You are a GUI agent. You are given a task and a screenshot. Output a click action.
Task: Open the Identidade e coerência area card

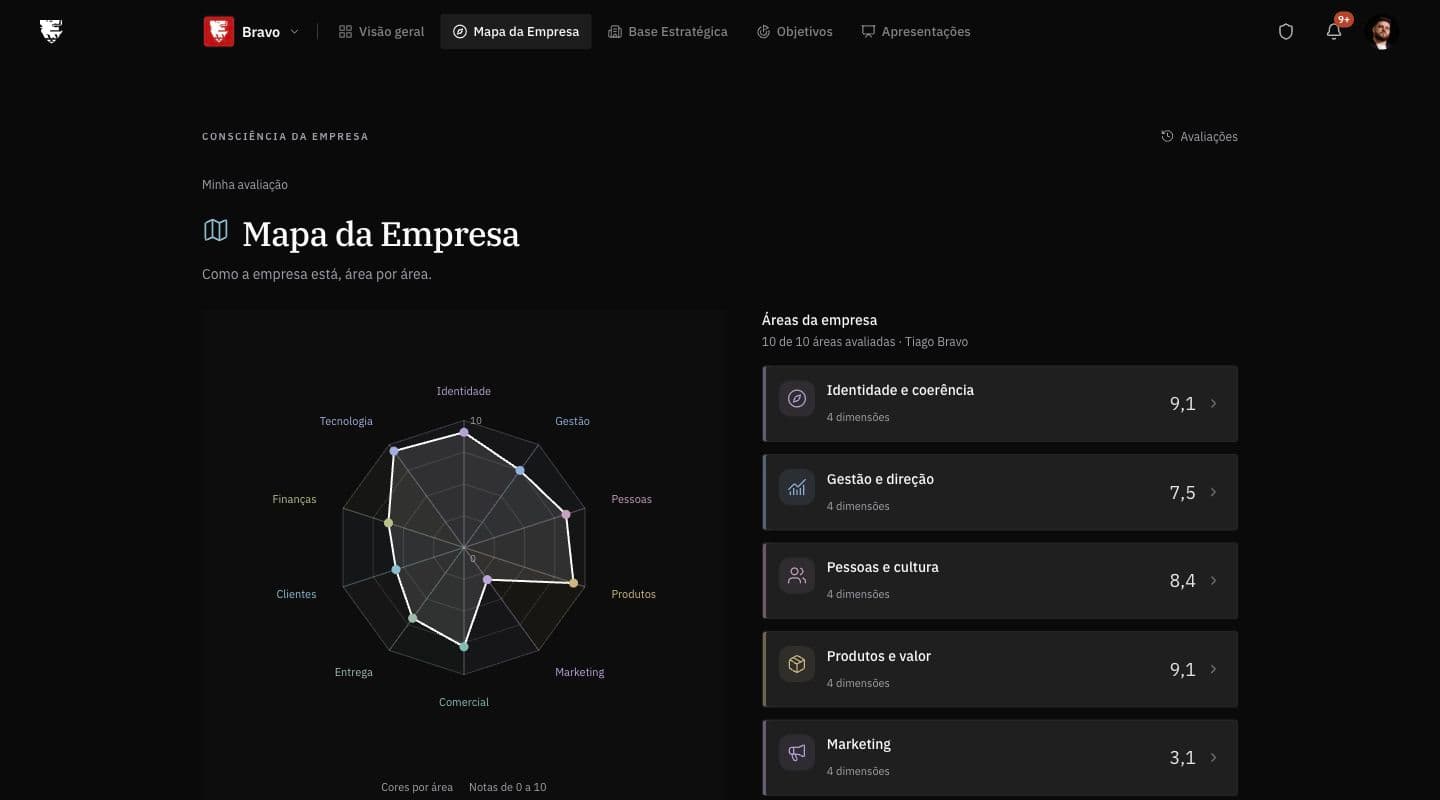pos(1000,404)
